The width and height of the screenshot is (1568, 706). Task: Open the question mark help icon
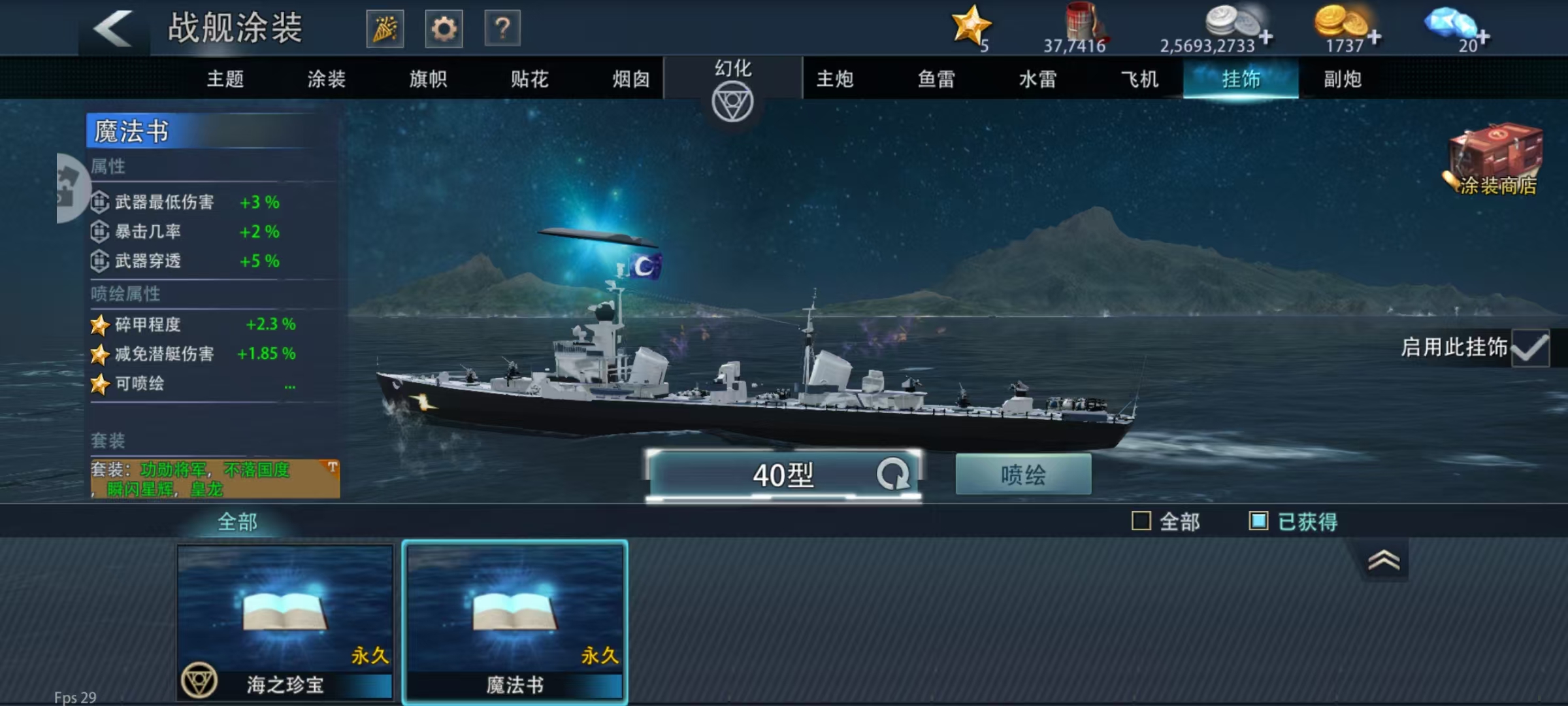pos(502,29)
